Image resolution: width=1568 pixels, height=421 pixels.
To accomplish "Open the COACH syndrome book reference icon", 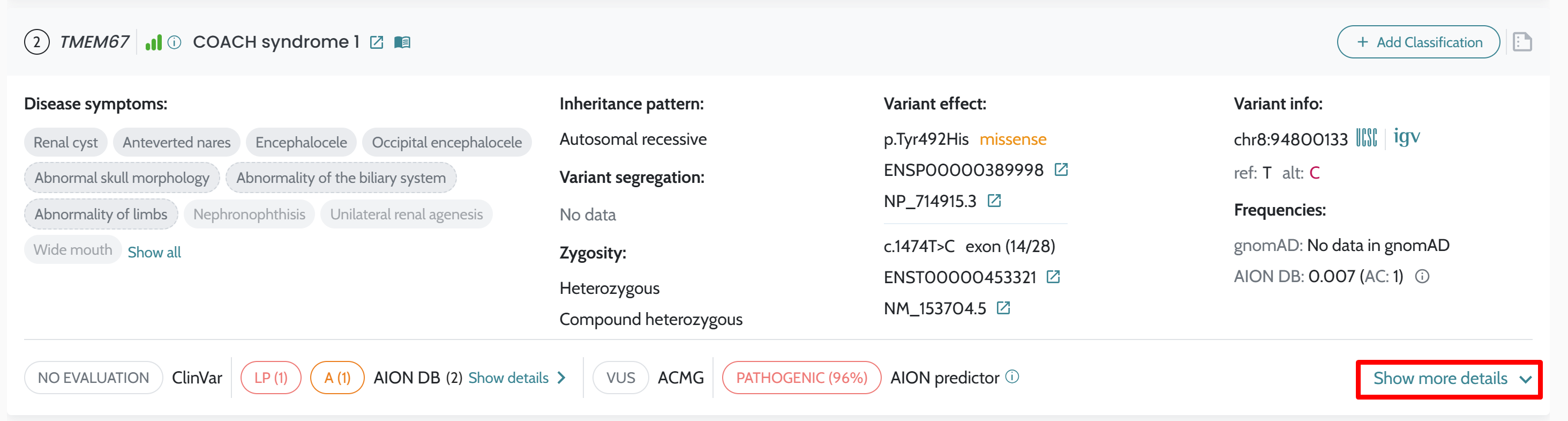I will [402, 42].
